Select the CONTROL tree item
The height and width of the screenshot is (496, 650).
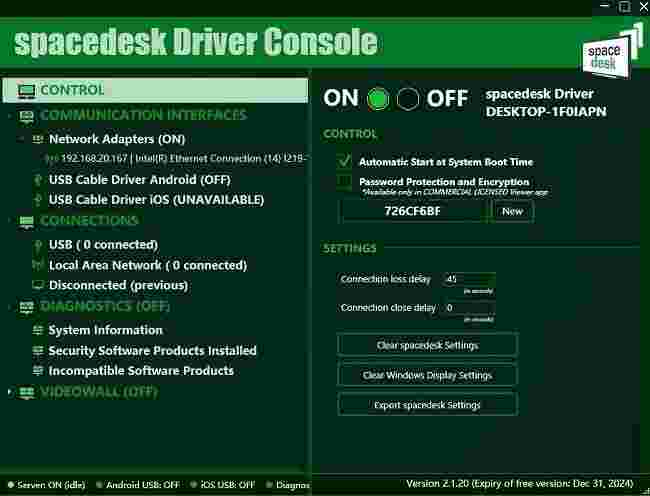155,90
